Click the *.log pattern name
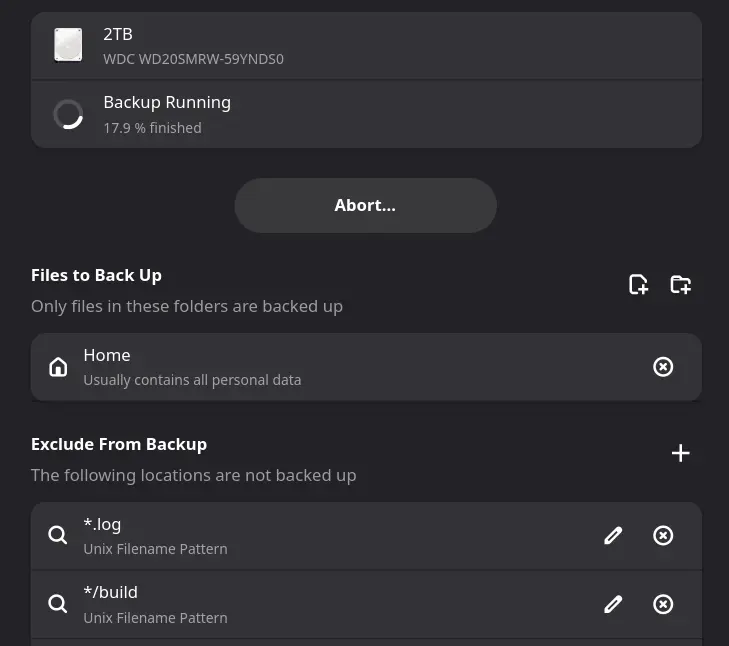The width and height of the screenshot is (729, 646). tap(102, 525)
